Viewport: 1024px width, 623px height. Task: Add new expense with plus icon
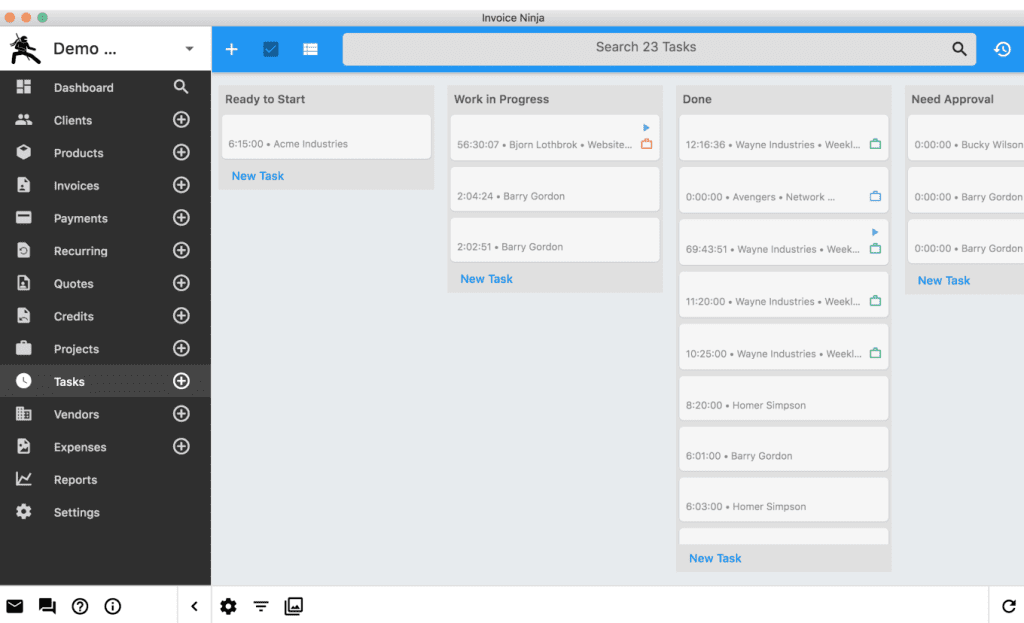pyautogui.click(x=181, y=446)
